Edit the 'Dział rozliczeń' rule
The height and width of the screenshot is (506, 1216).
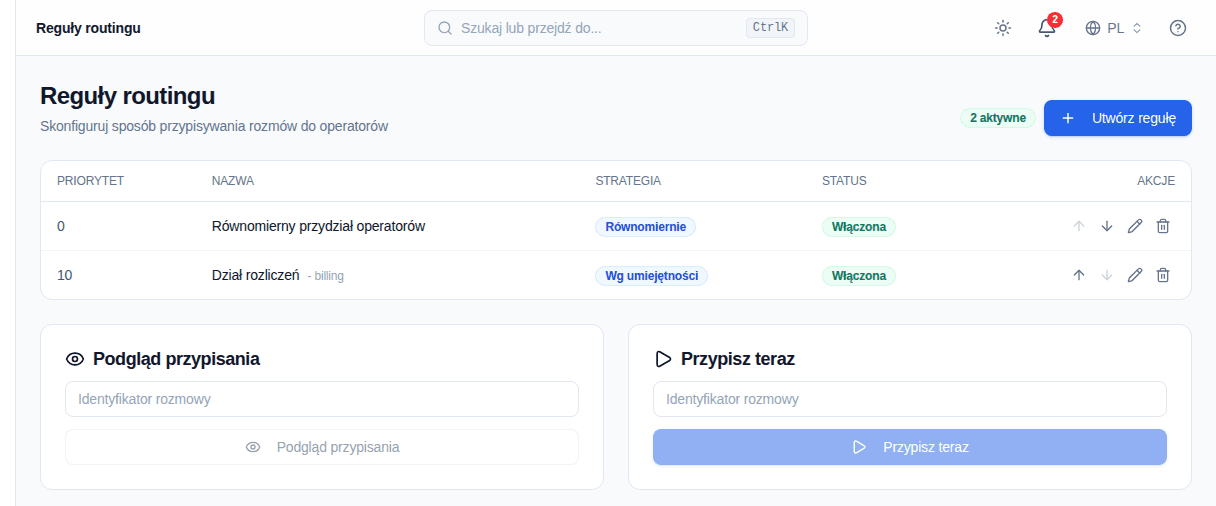pos(1135,275)
